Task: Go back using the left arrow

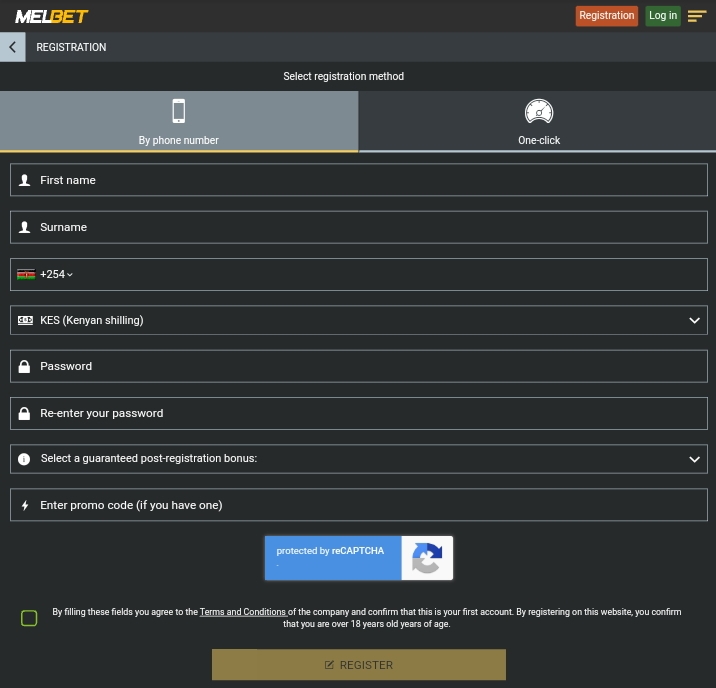Action: pyautogui.click(x=13, y=47)
